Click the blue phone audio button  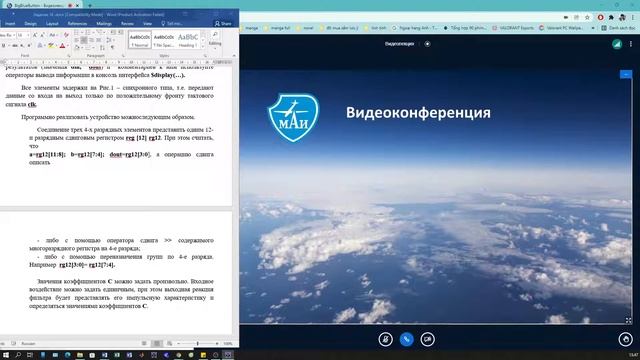(407, 339)
